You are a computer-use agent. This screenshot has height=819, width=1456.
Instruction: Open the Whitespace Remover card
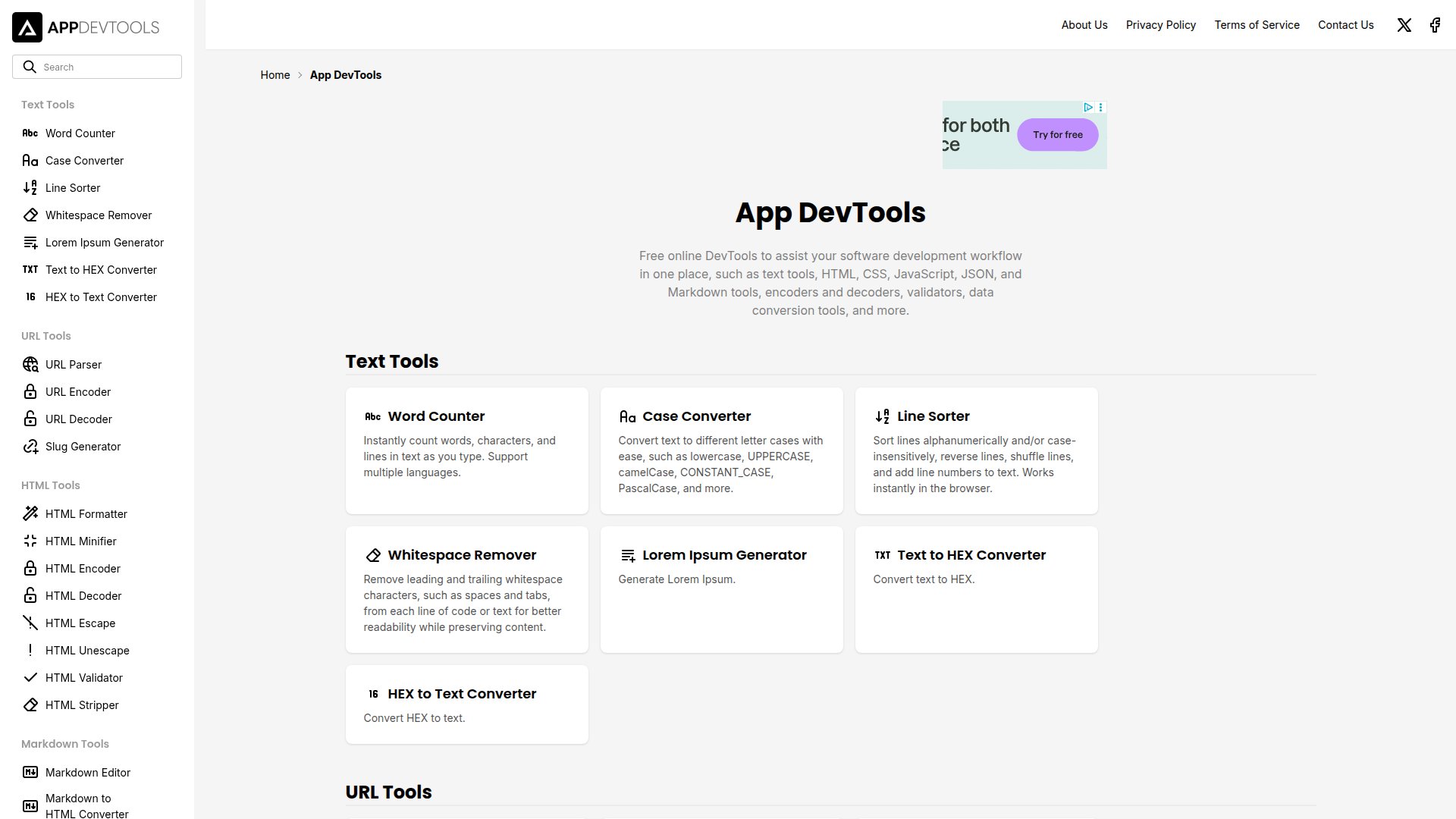pyautogui.click(x=467, y=589)
